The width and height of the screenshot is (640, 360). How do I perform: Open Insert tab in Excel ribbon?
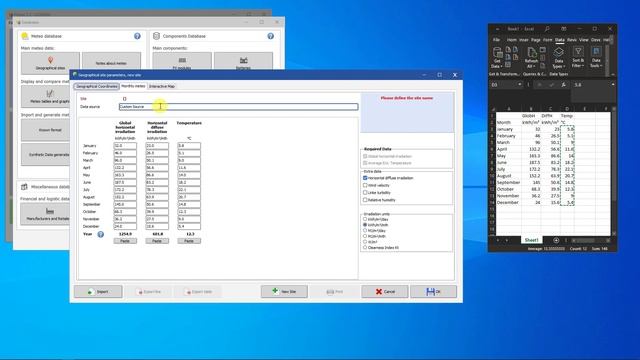coord(524,40)
